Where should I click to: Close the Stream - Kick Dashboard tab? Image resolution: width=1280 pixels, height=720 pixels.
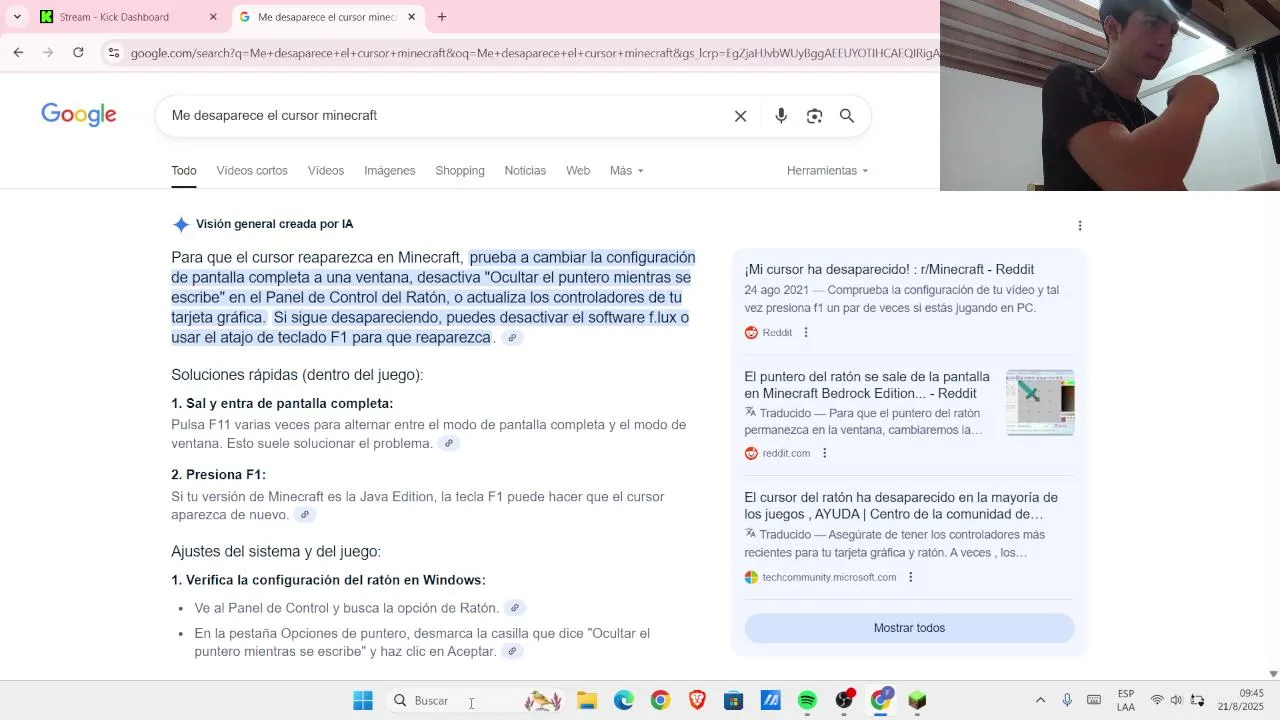(213, 17)
